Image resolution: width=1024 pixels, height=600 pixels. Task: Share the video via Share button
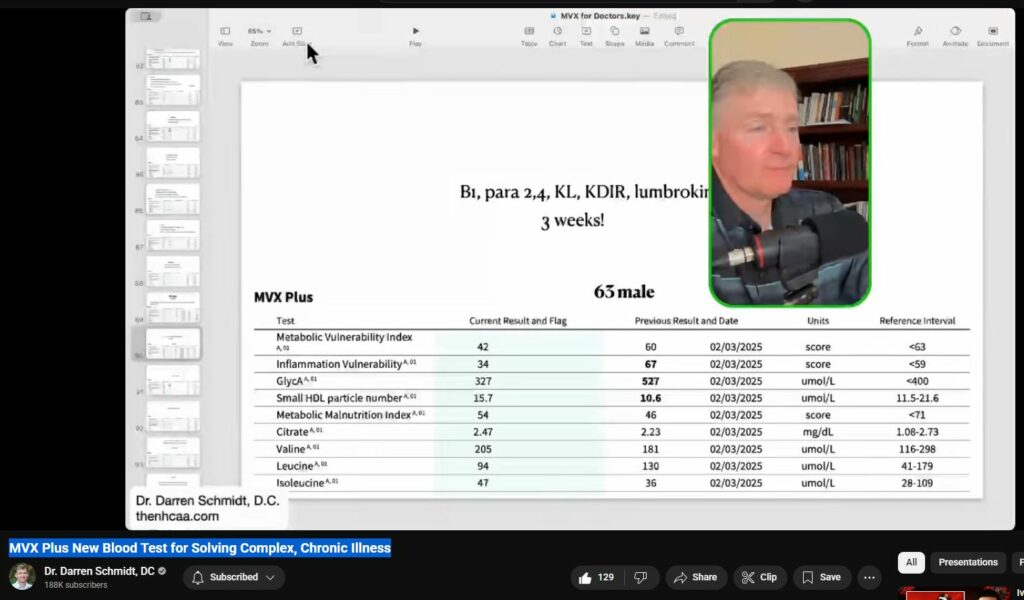coord(696,578)
